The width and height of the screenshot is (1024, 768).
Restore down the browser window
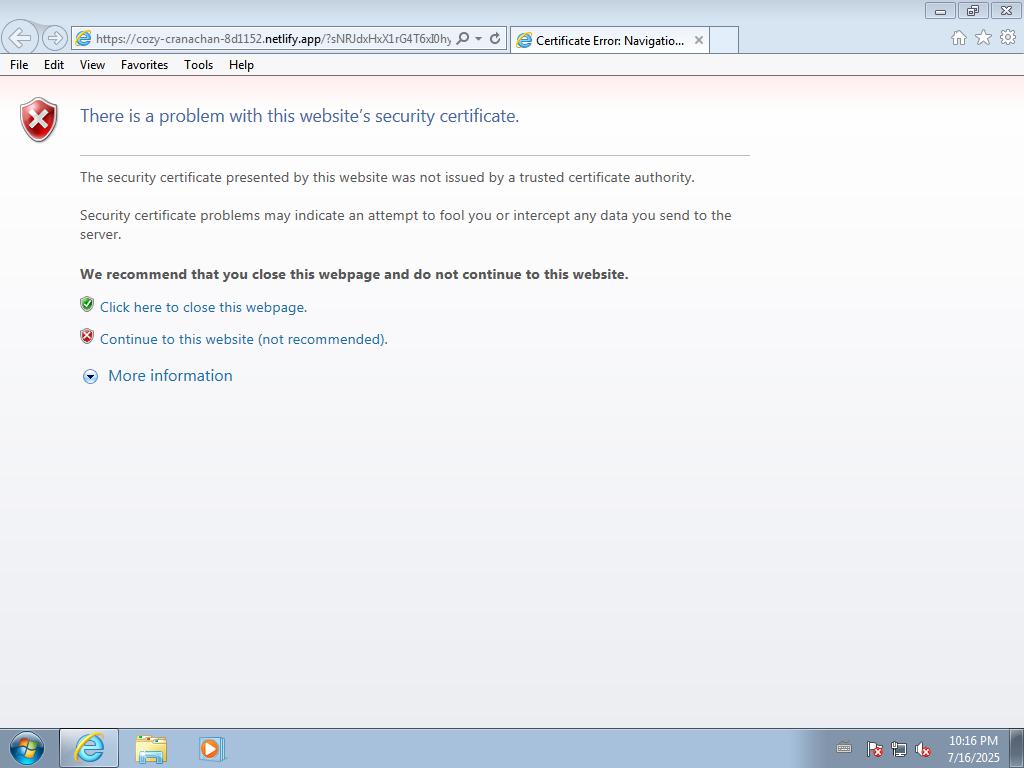[973, 10]
